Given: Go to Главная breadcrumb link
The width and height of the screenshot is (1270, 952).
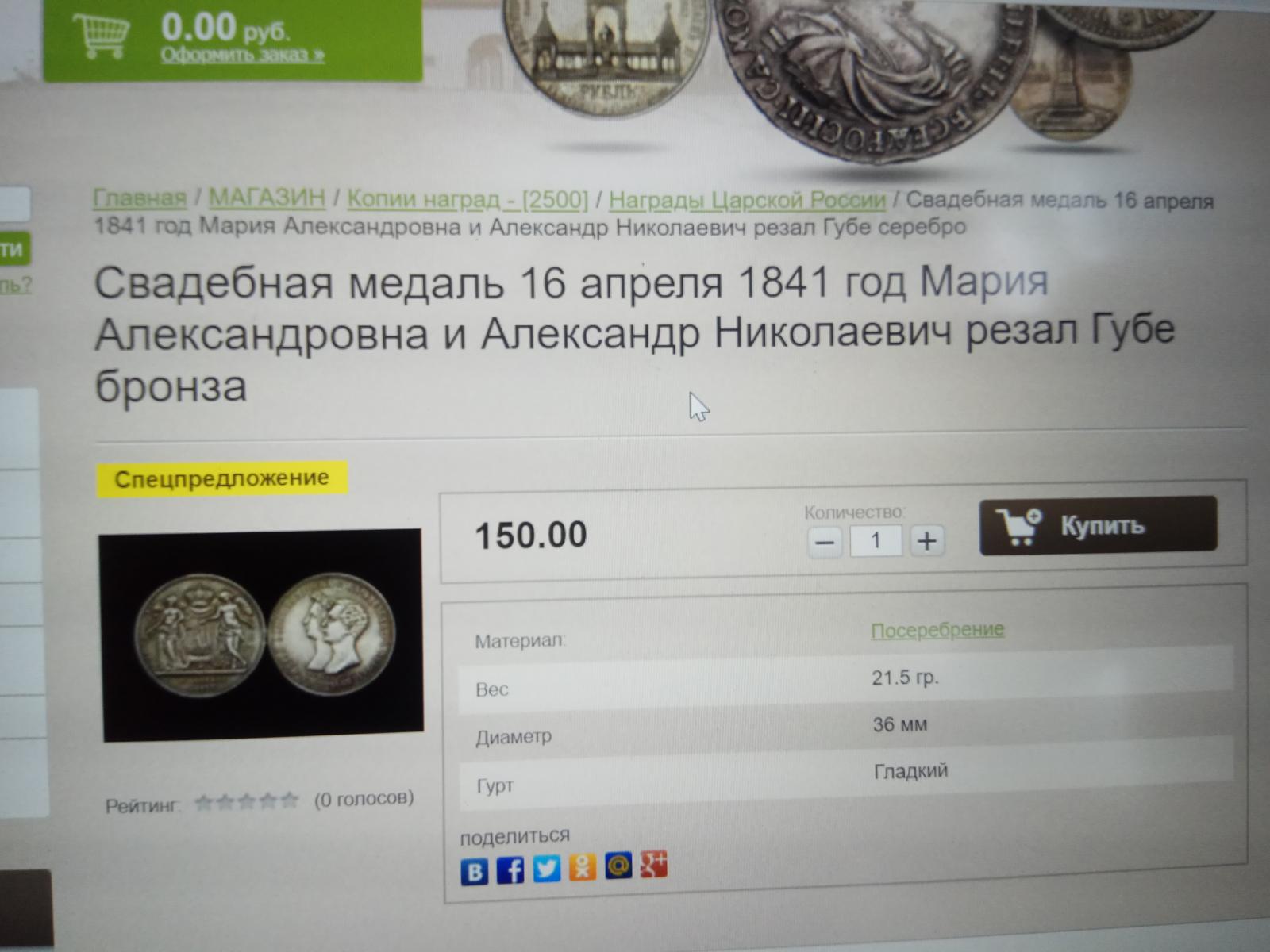Looking at the screenshot, I should pyautogui.click(x=140, y=197).
